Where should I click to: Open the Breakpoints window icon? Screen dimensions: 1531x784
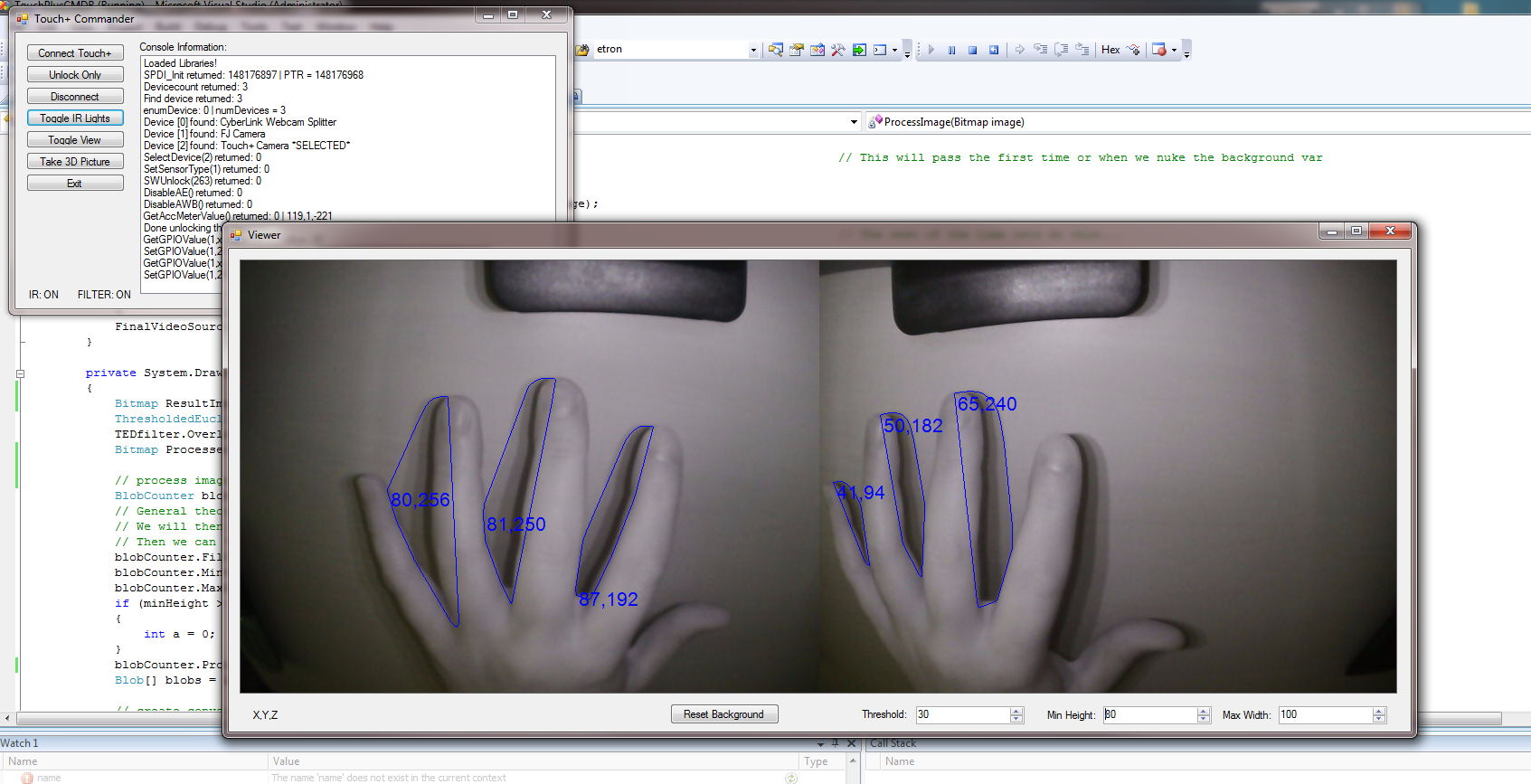[1159, 50]
